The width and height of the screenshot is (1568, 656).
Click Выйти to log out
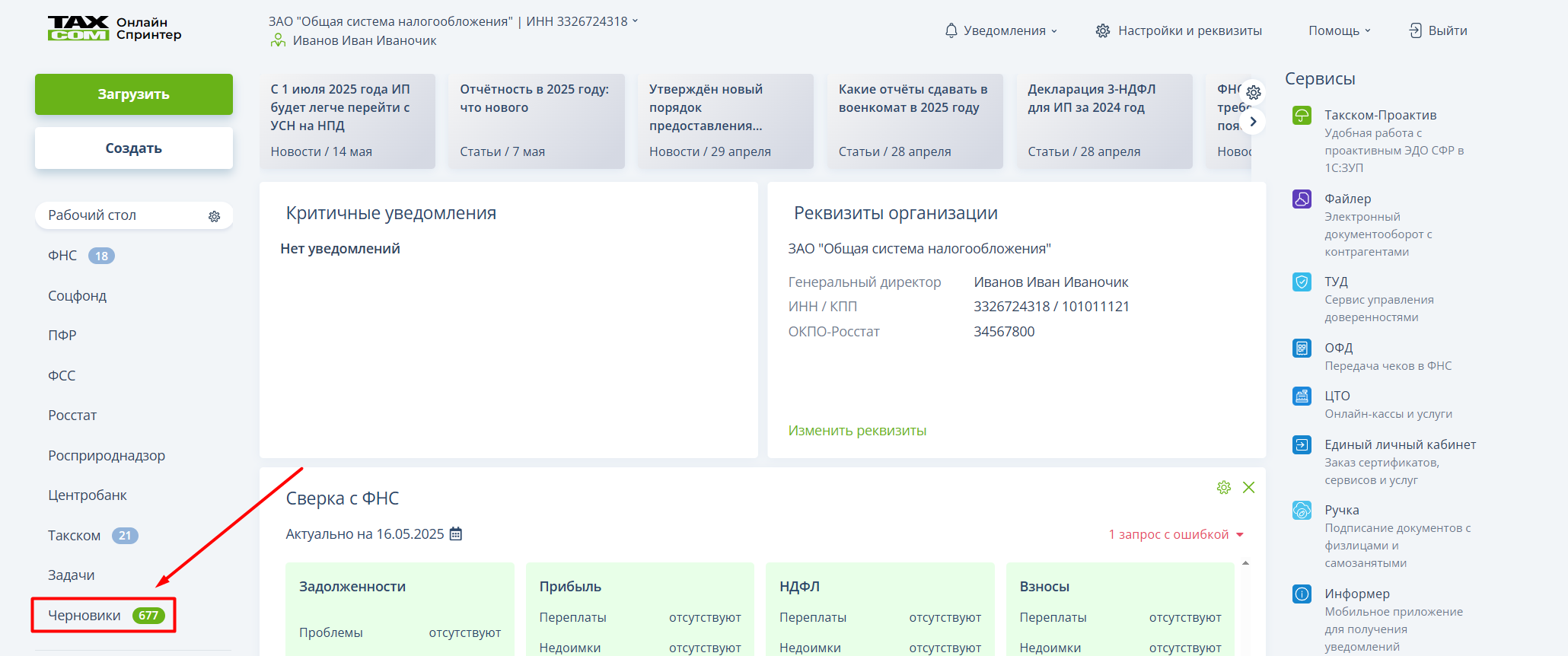tap(1448, 30)
